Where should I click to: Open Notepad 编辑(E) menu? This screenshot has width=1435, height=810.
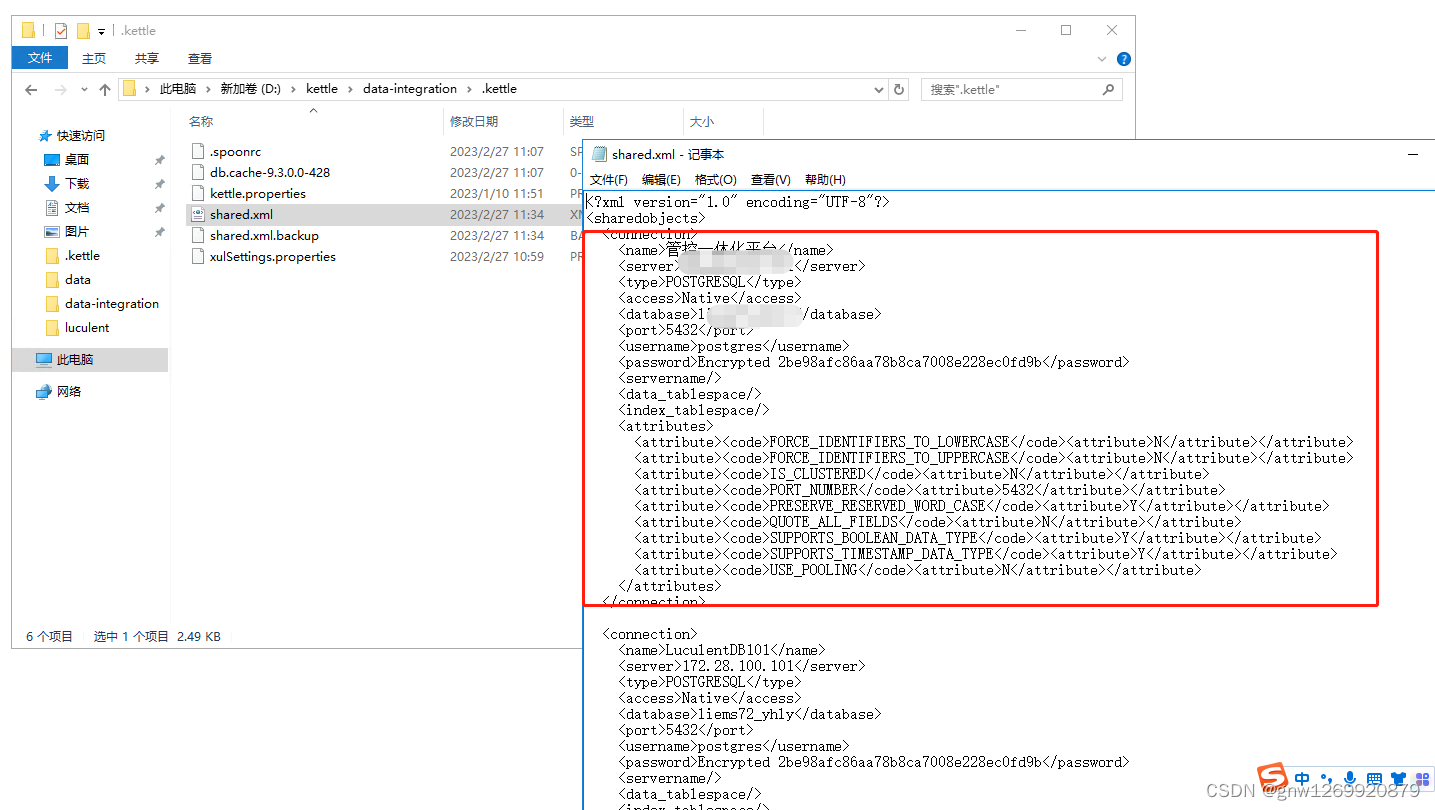click(661, 180)
